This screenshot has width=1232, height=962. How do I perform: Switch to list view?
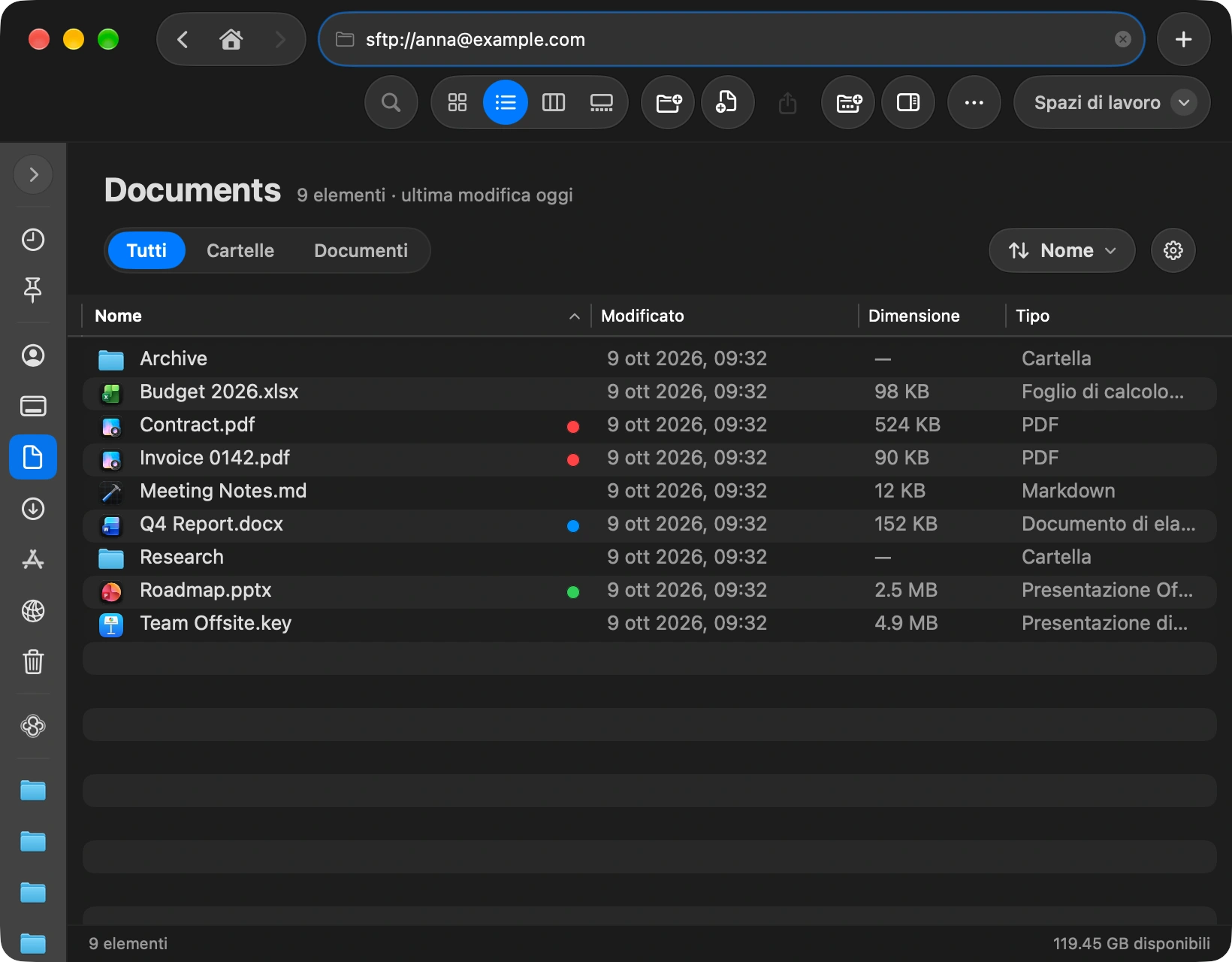pyautogui.click(x=506, y=102)
